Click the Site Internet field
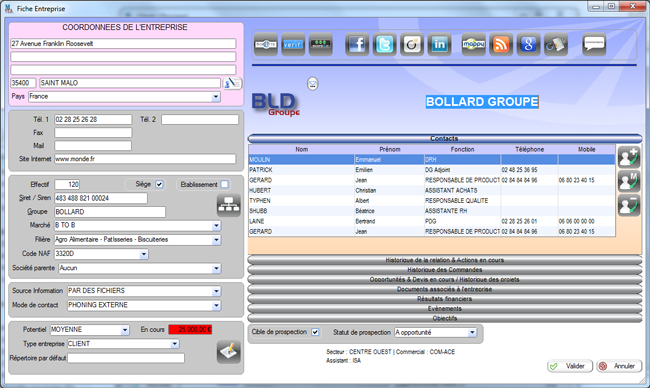The width and height of the screenshot is (650, 388). (145, 159)
